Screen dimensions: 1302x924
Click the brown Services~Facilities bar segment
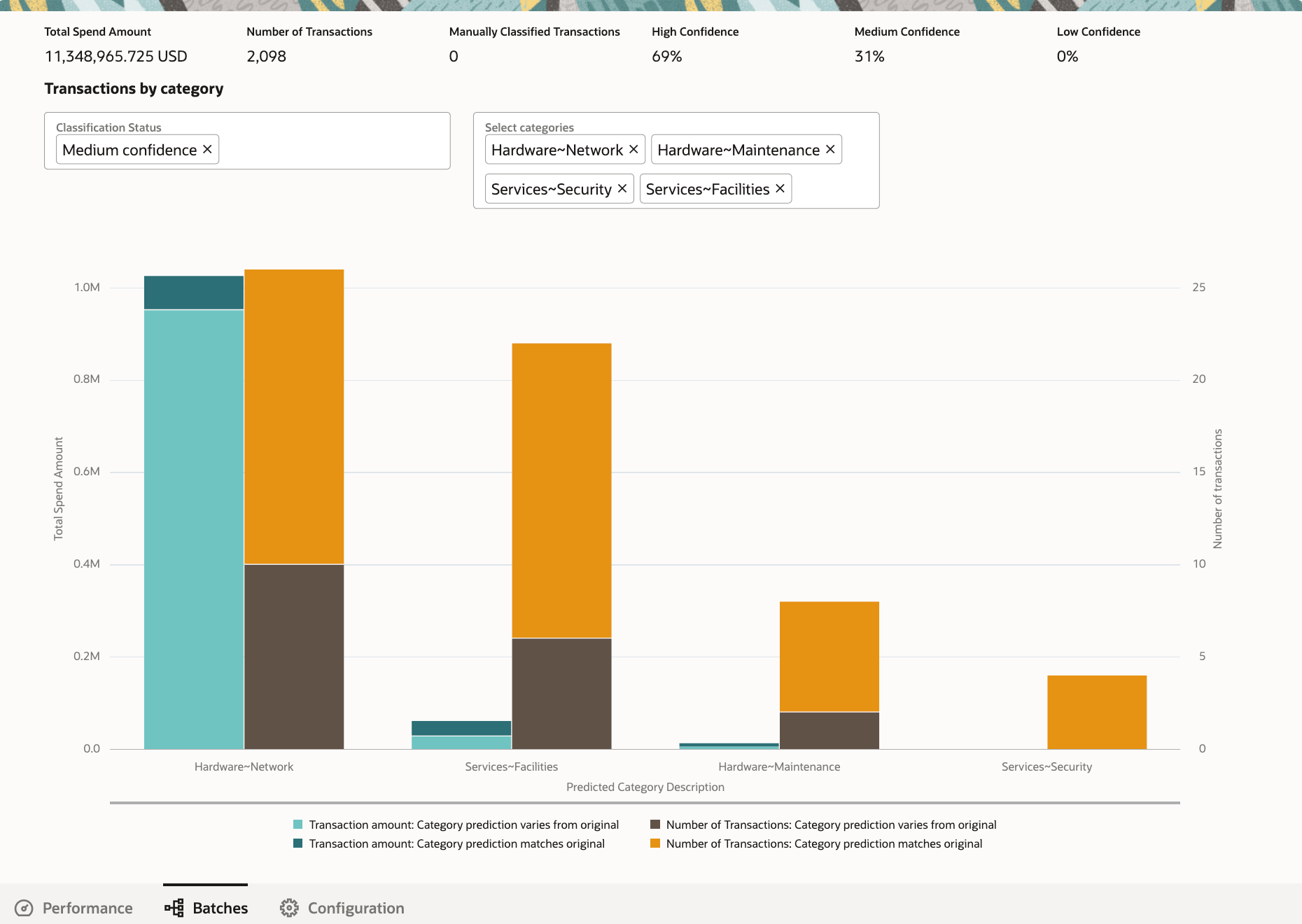point(561,694)
